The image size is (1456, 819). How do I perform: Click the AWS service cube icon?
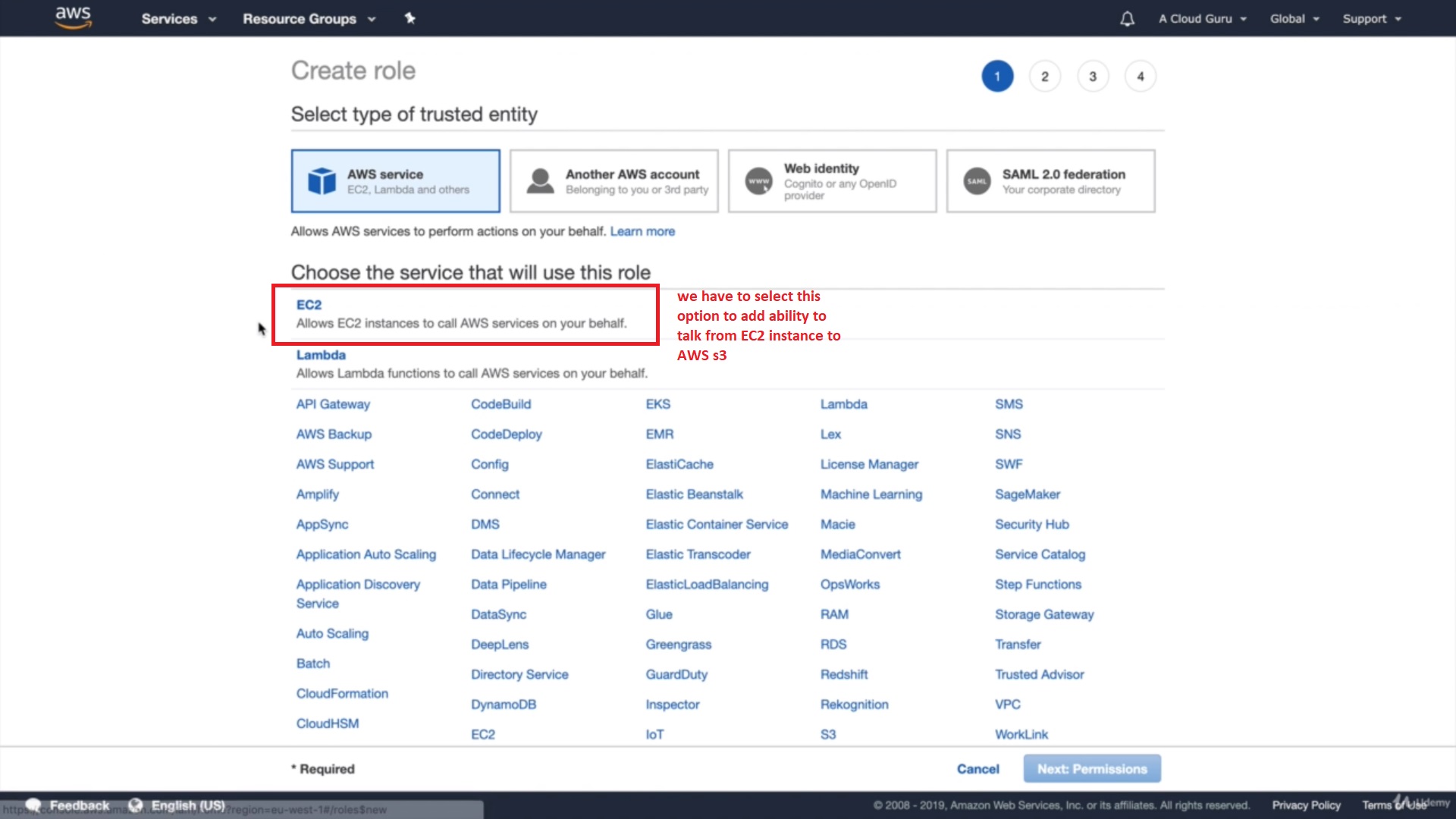click(322, 181)
